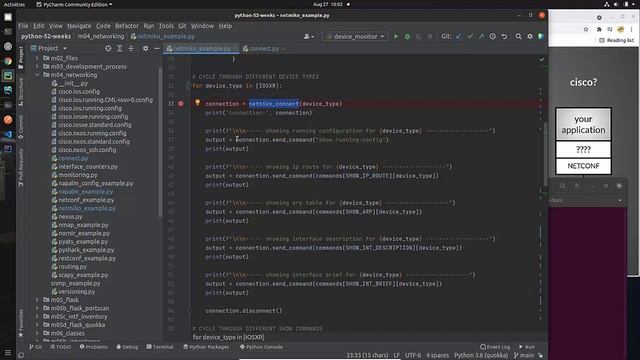Open Project panel options gear
The width and height of the screenshot is (640, 360).
click(x=145, y=48)
